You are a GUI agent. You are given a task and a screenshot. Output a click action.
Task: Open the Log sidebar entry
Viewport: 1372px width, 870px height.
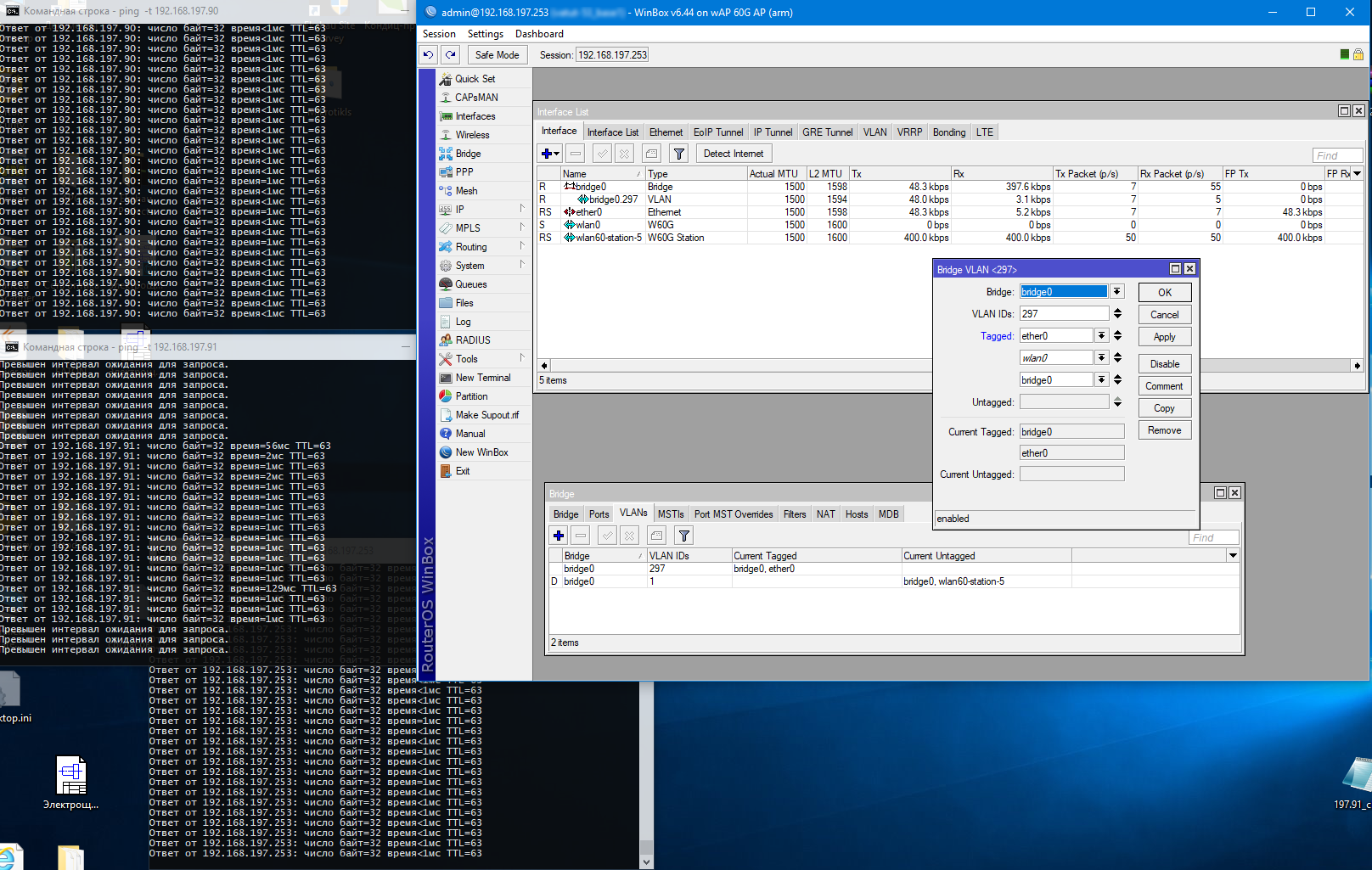pyautogui.click(x=463, y=322)
